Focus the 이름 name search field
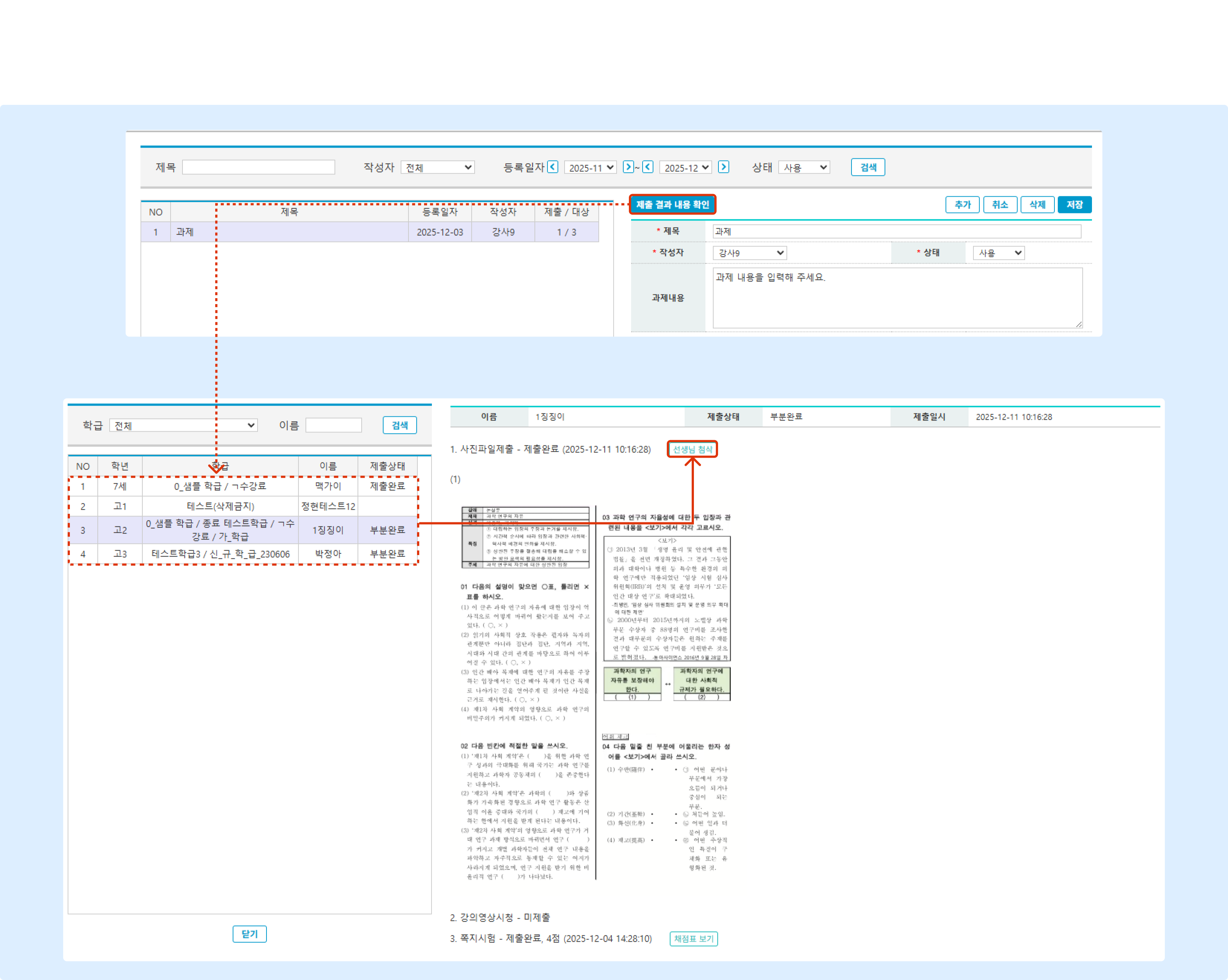This screenshot has height=980, width=1228. 334,426
